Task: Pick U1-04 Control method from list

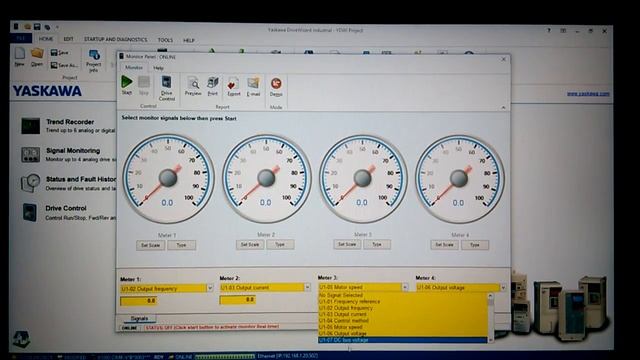Action: 402,321
